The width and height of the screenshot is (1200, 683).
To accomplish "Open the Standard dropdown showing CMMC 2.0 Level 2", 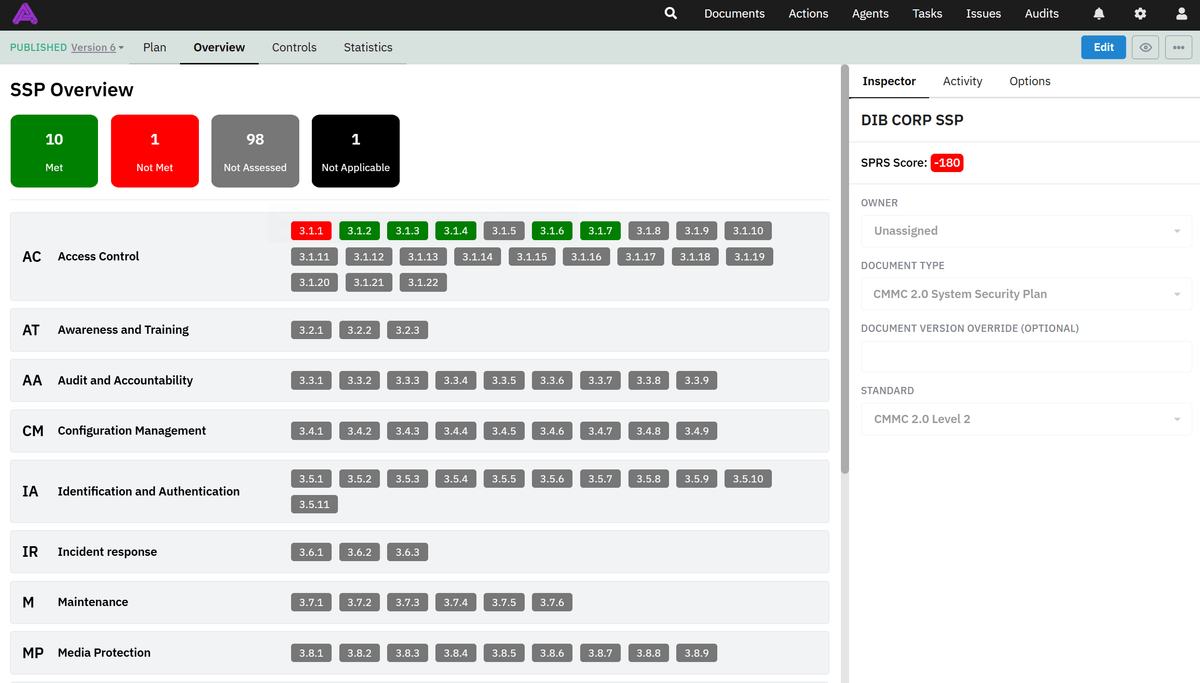I will point(1025,418).
